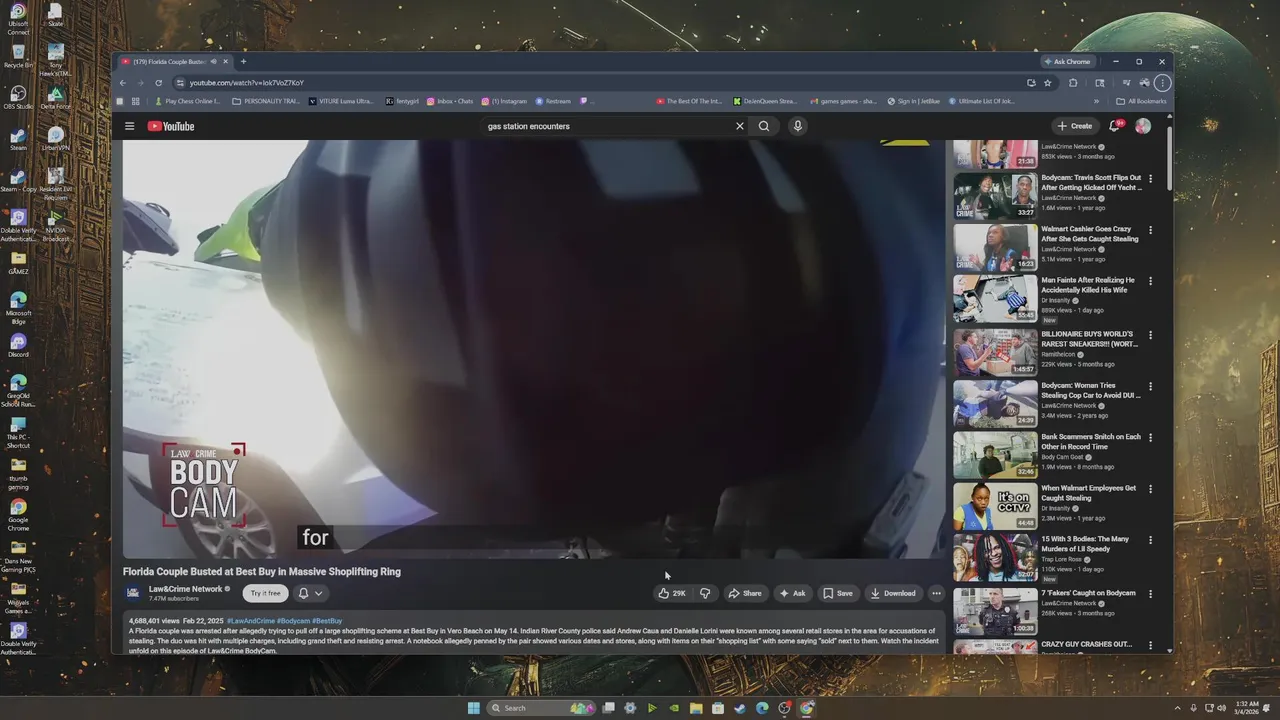The height and width of the screenshot is (720, 1280).
Task: Open Discord desktop shortcut
Action: click(18, 345)
